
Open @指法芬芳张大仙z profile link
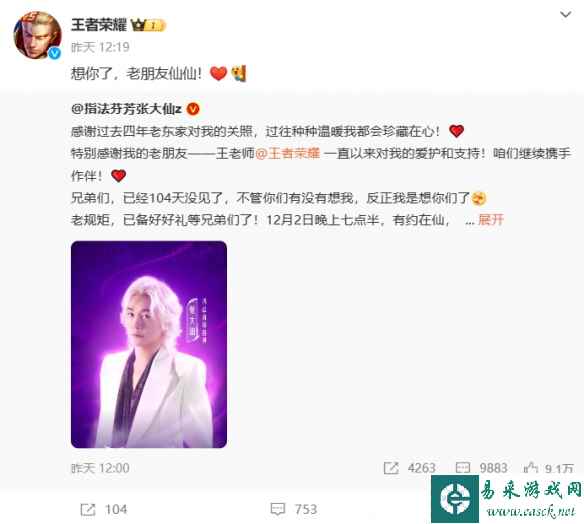[x=126, y=109]
